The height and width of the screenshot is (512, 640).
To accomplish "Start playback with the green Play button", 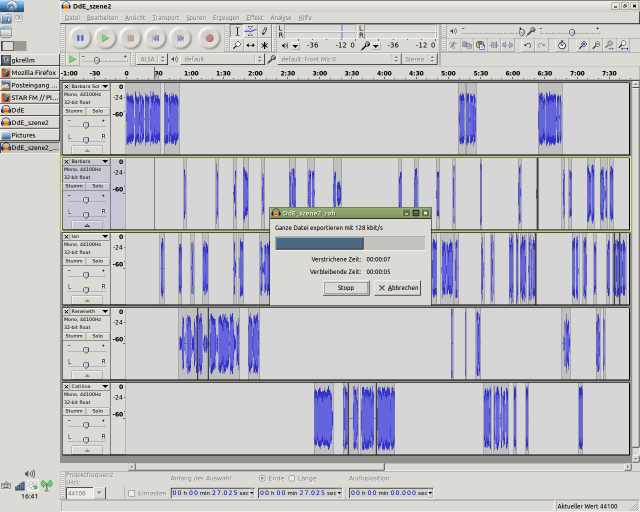I will click(105, 38).
